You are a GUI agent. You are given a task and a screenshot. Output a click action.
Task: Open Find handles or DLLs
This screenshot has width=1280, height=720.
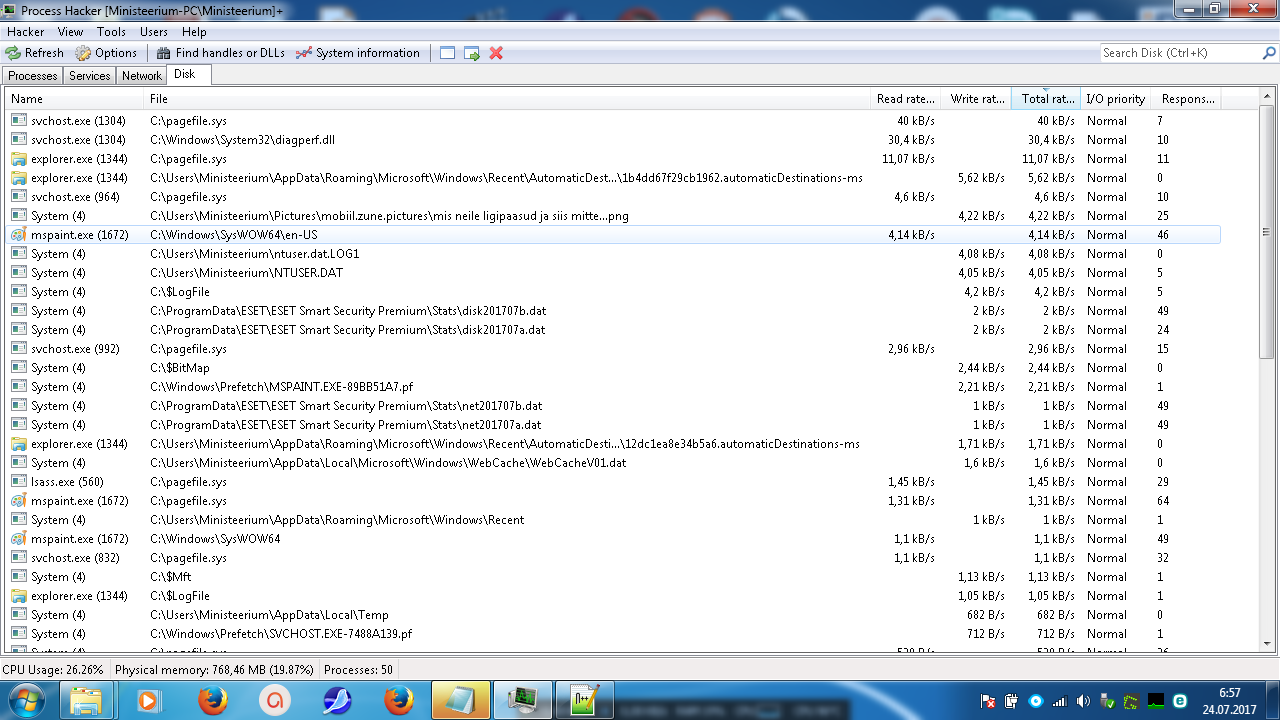(x=220, y=53)
